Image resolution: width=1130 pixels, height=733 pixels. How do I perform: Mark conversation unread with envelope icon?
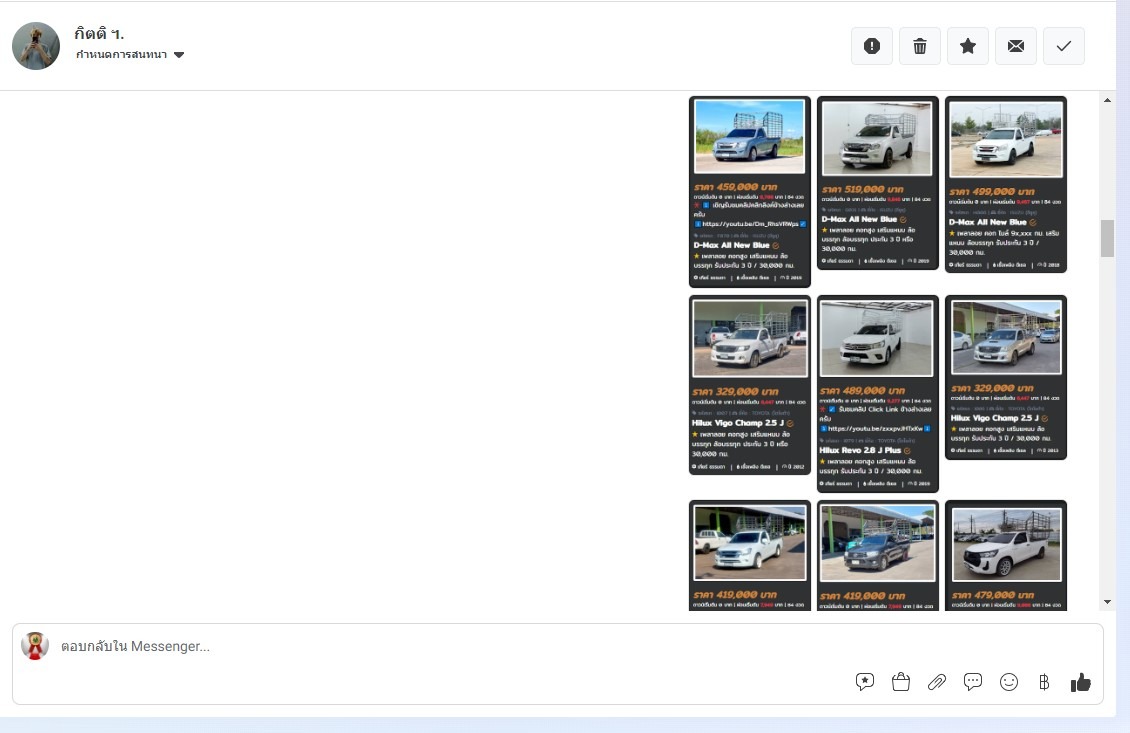point(1016,46)
